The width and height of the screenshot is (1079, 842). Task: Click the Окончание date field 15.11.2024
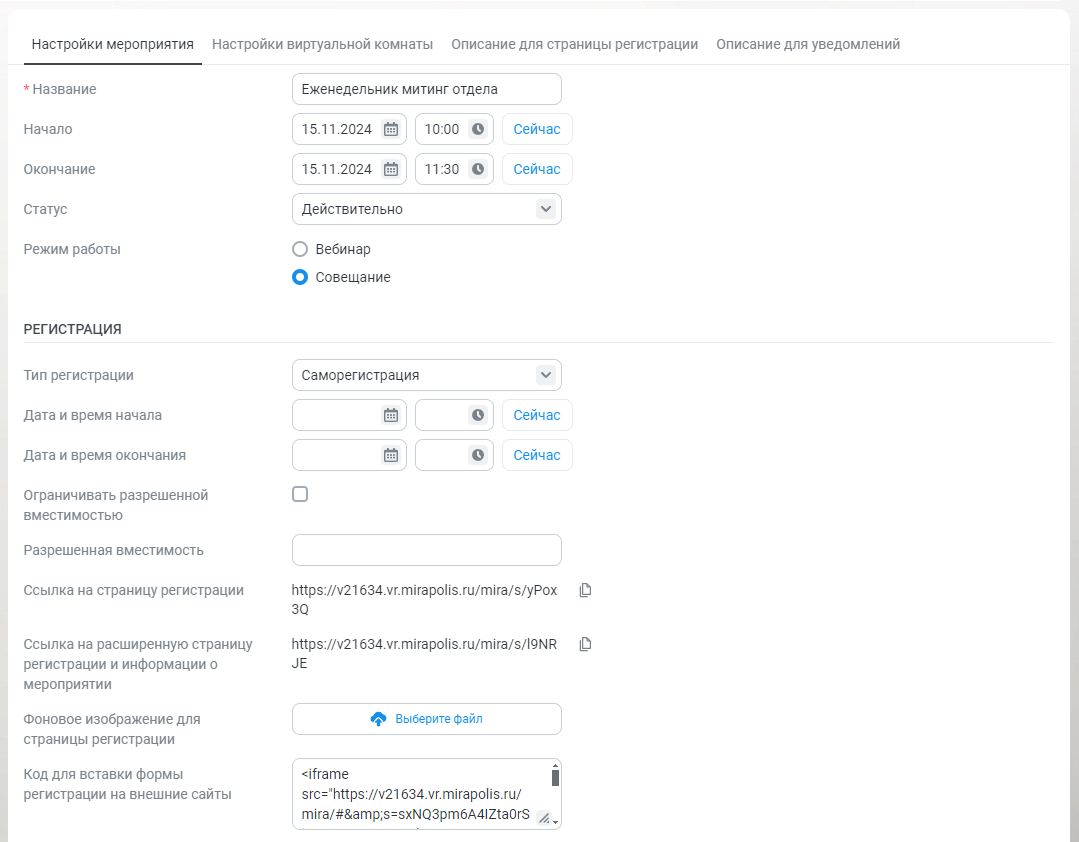[350, 169]
